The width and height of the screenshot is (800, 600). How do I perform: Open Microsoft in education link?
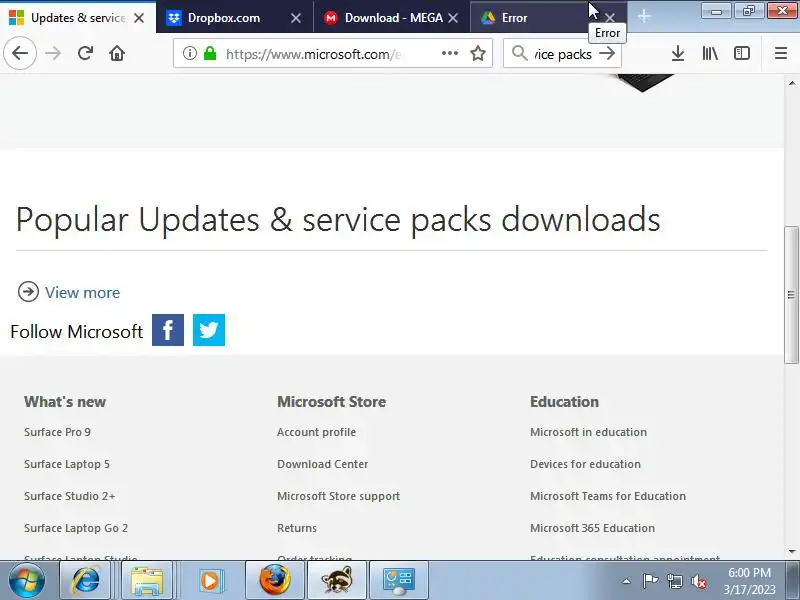[x=588, y=432]
